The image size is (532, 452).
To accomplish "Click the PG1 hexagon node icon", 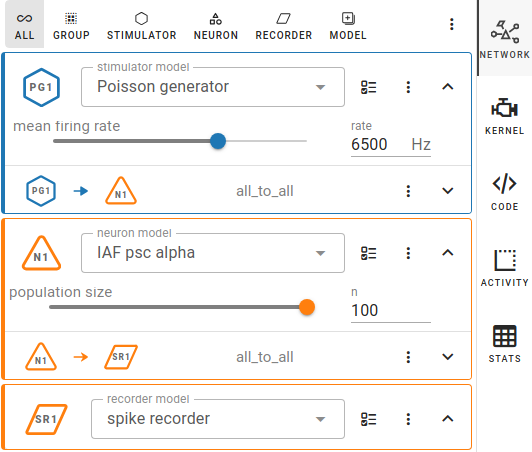I will tap(41, 88).
